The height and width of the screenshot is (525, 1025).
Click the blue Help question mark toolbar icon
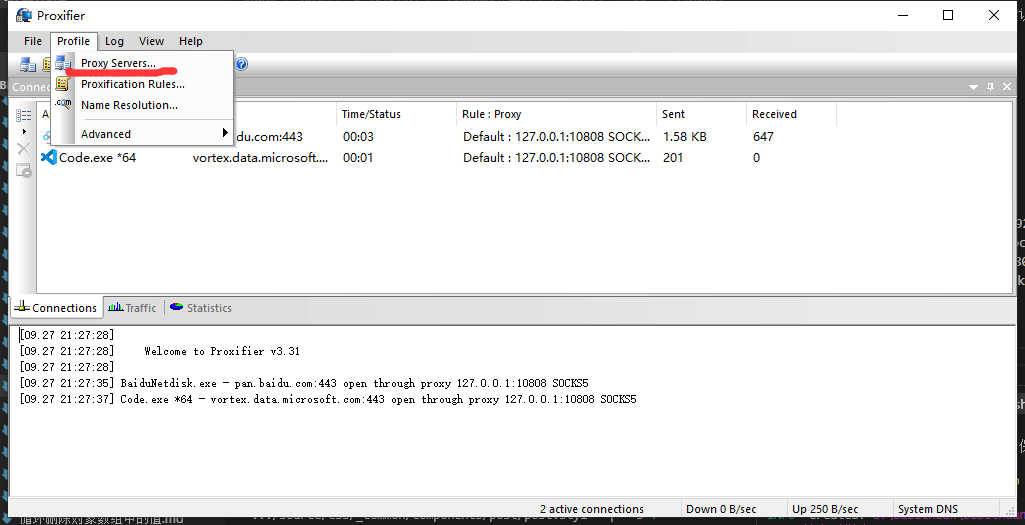[x=241, y=64]
